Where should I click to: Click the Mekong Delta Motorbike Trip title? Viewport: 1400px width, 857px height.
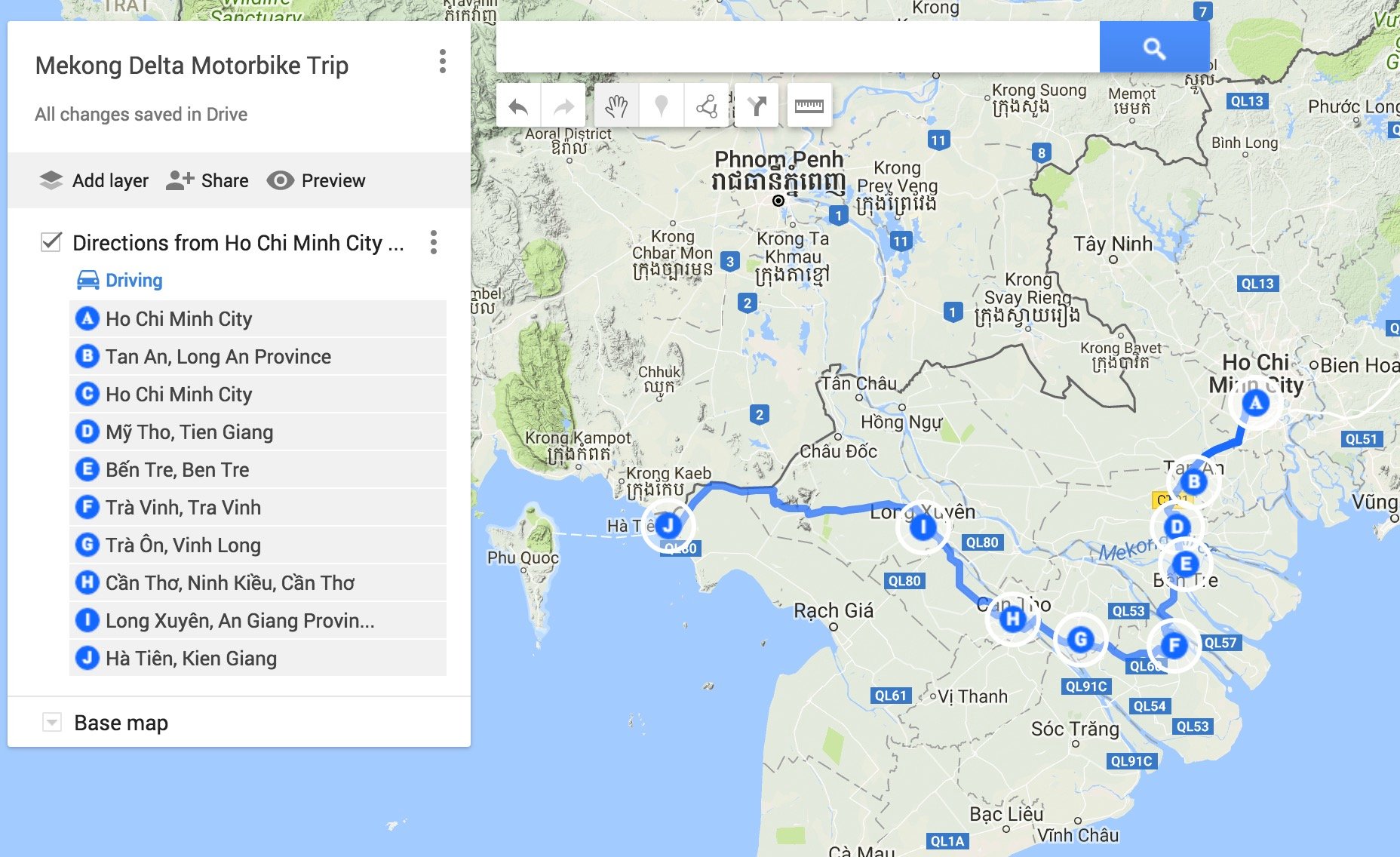point(192,66)
